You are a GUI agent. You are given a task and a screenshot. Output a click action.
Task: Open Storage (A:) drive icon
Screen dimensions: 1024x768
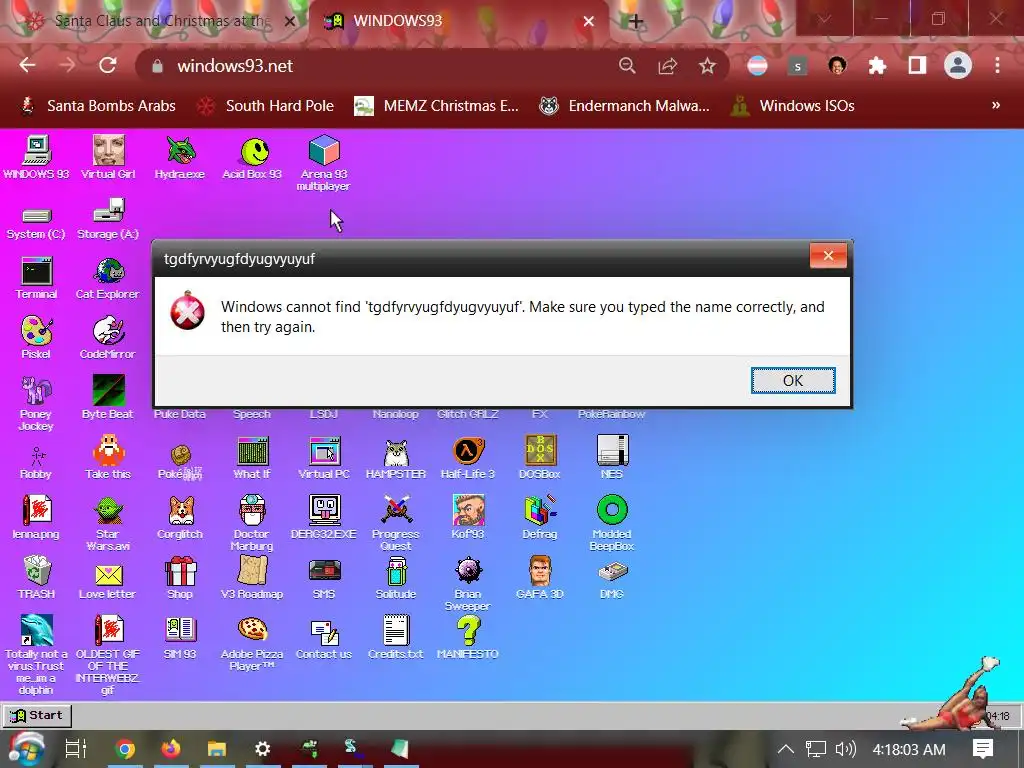(x=108, y=219)
